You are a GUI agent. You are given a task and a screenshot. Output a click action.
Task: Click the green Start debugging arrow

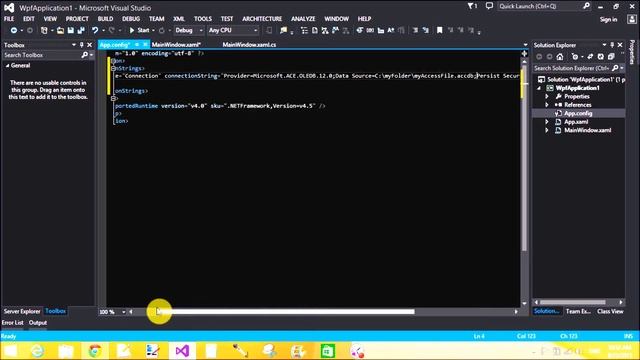click(131, 30)
